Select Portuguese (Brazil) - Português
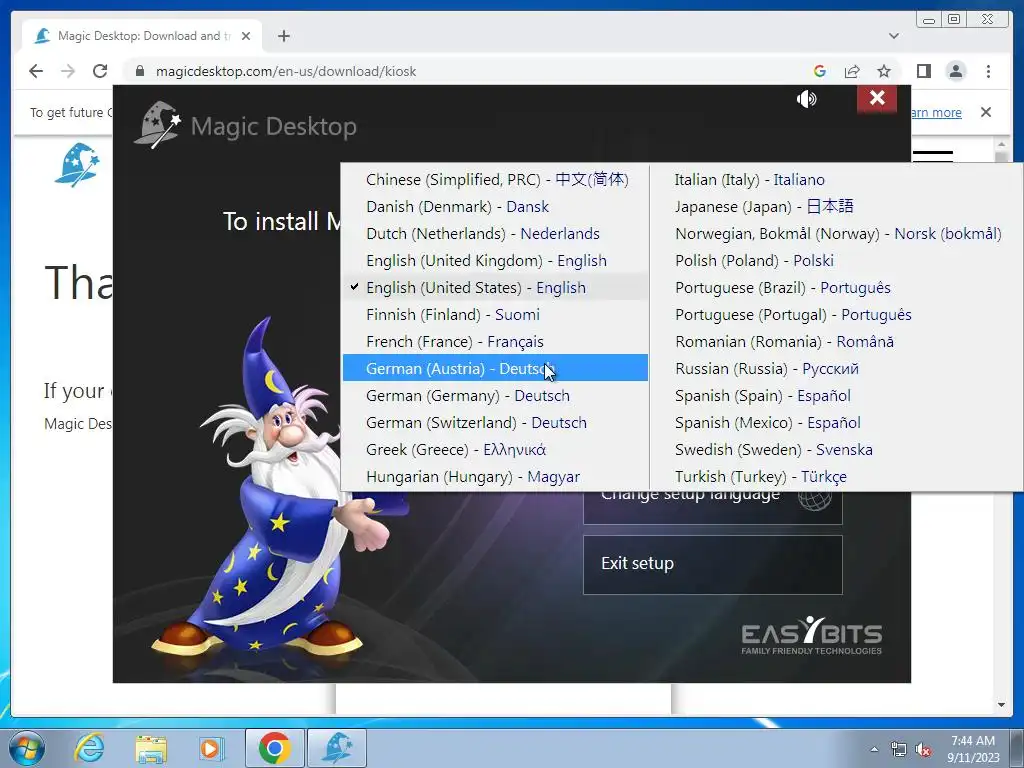 [x=837, y=287]
